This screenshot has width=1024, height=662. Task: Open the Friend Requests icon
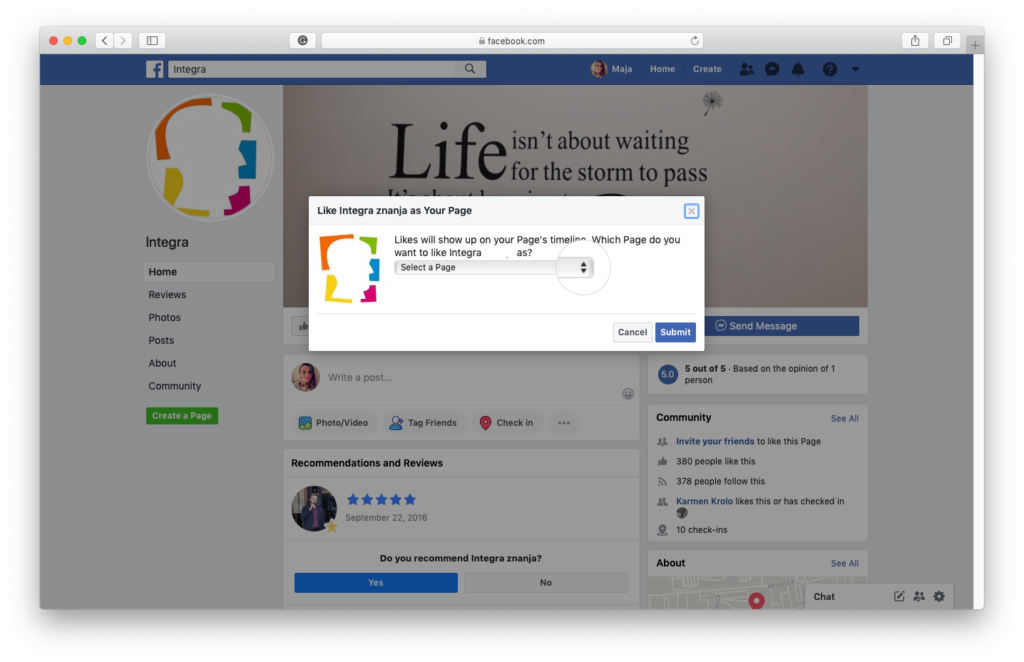point(746,69)
